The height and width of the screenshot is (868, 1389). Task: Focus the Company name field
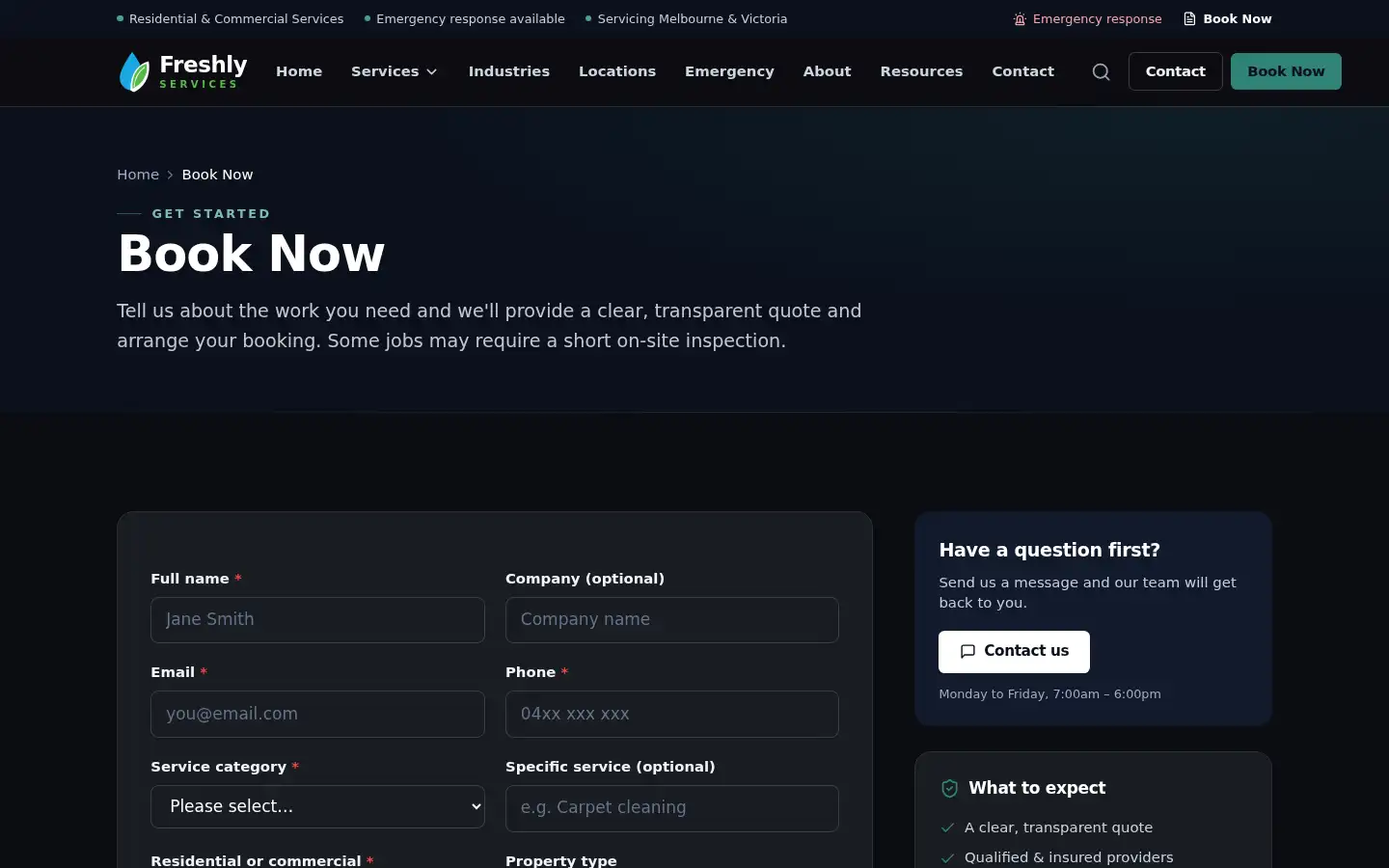tap(672, 620)
